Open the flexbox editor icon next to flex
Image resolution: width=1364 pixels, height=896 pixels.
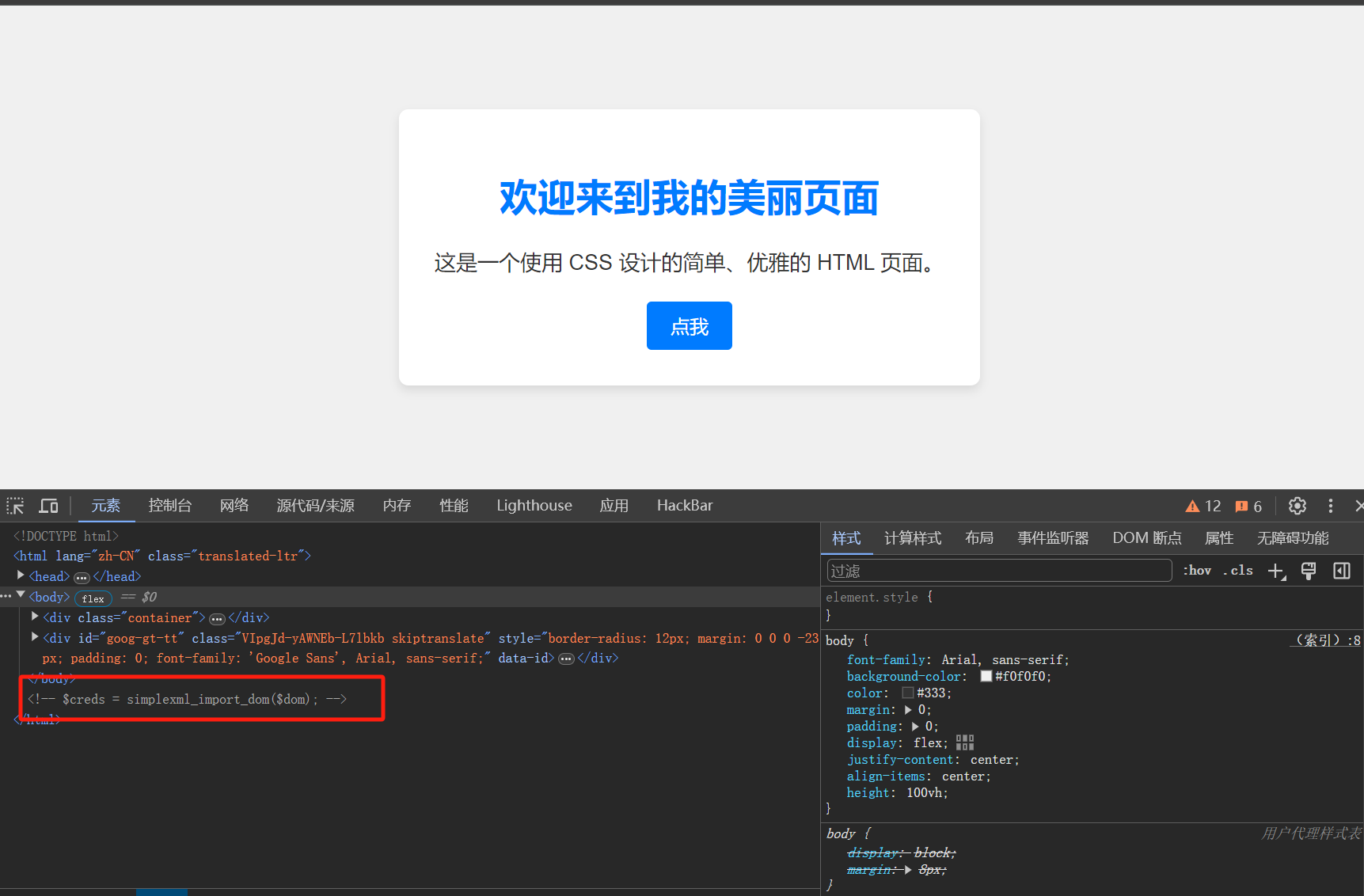click(964, 742)
